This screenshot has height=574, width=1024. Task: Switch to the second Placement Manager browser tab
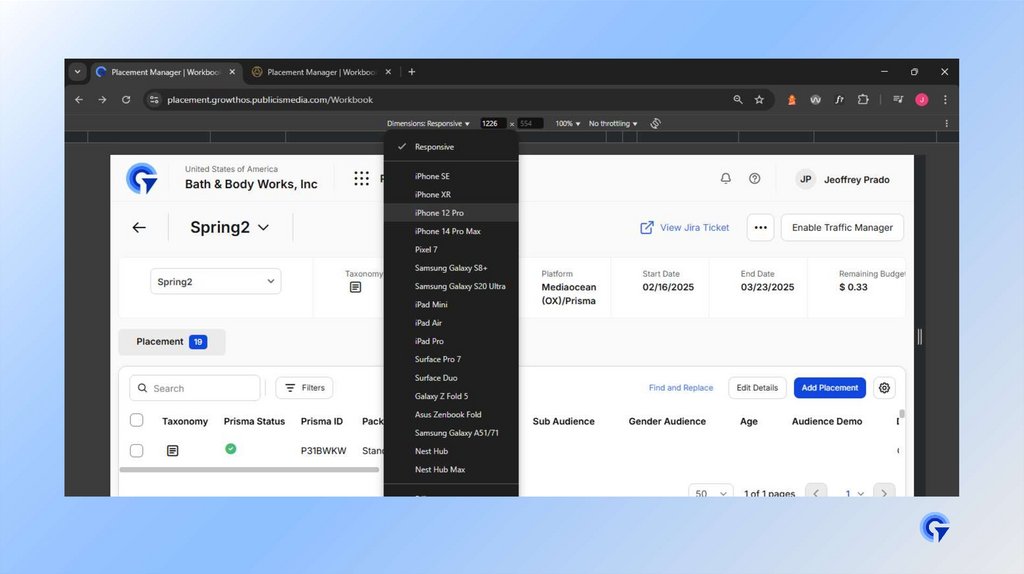click(x=320, y=72)
